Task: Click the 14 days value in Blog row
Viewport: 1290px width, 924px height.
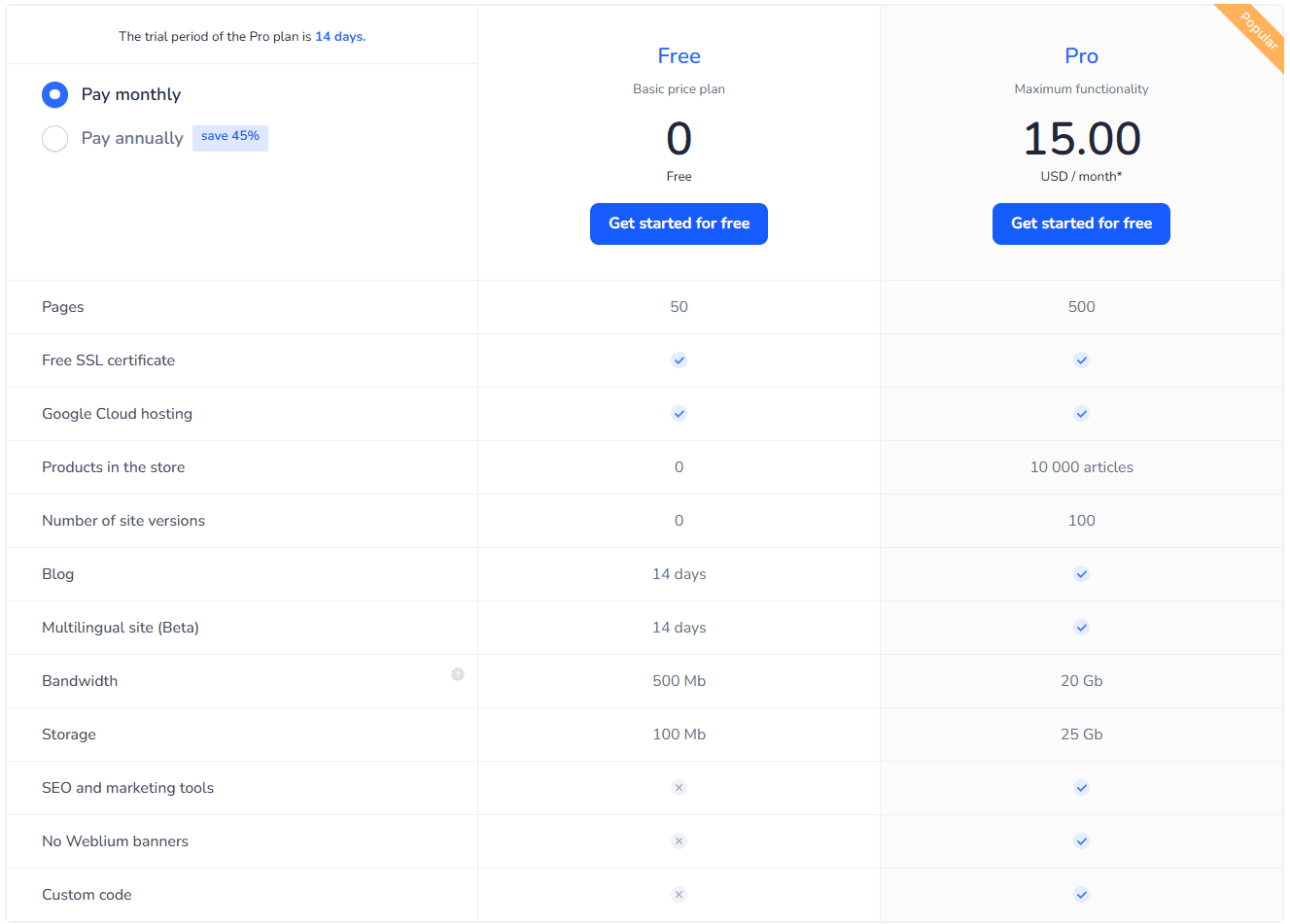Action: 679,574
